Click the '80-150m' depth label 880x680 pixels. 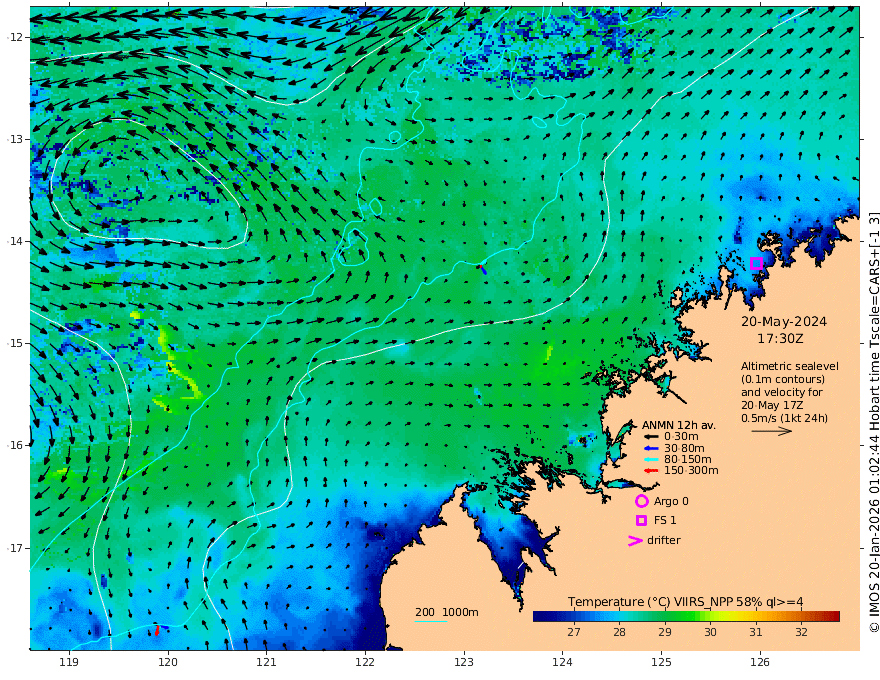(688, 460)
